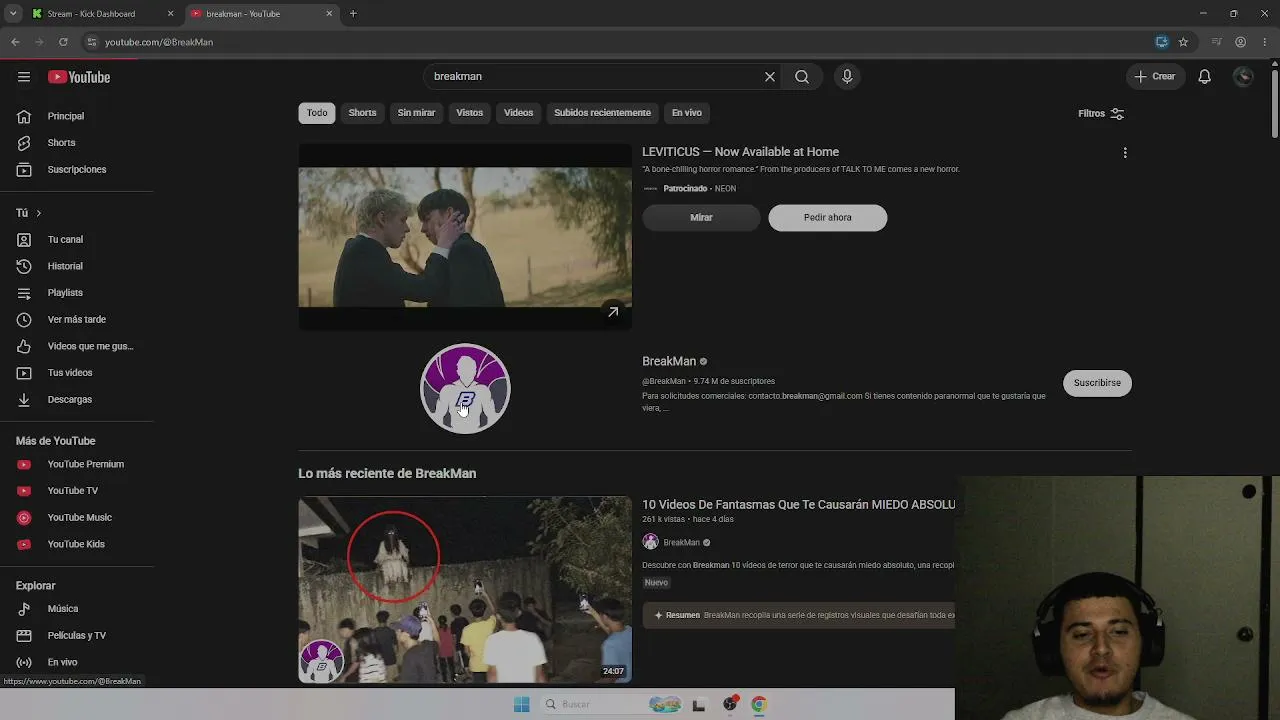
Task: Clear the search box with the X
Action: click(x=770, y=77)
